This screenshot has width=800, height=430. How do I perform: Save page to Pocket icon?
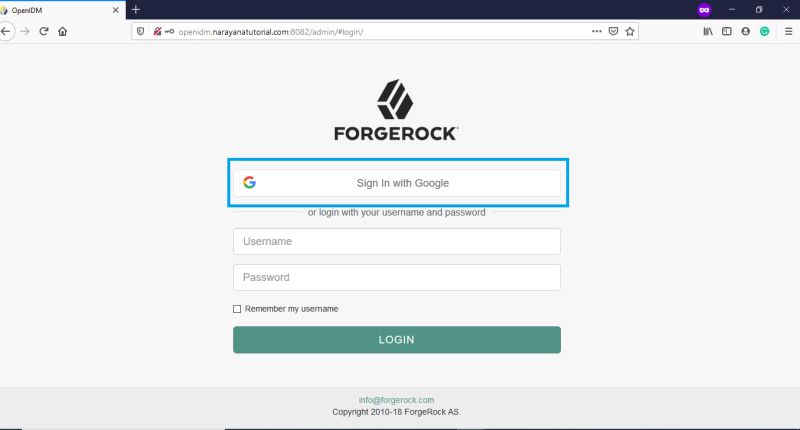pyautogui.click(x=613, y=32)
